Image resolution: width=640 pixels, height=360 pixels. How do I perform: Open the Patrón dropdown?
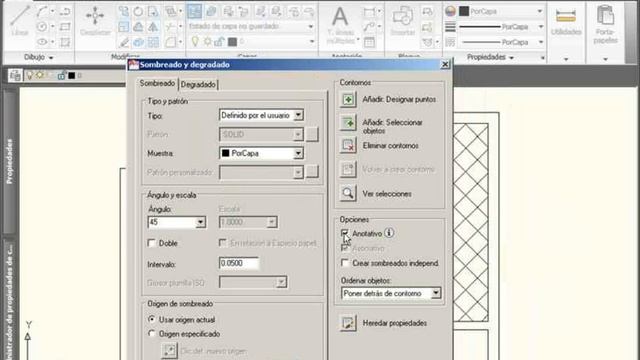pyautogui.click(x=298, y=134)
